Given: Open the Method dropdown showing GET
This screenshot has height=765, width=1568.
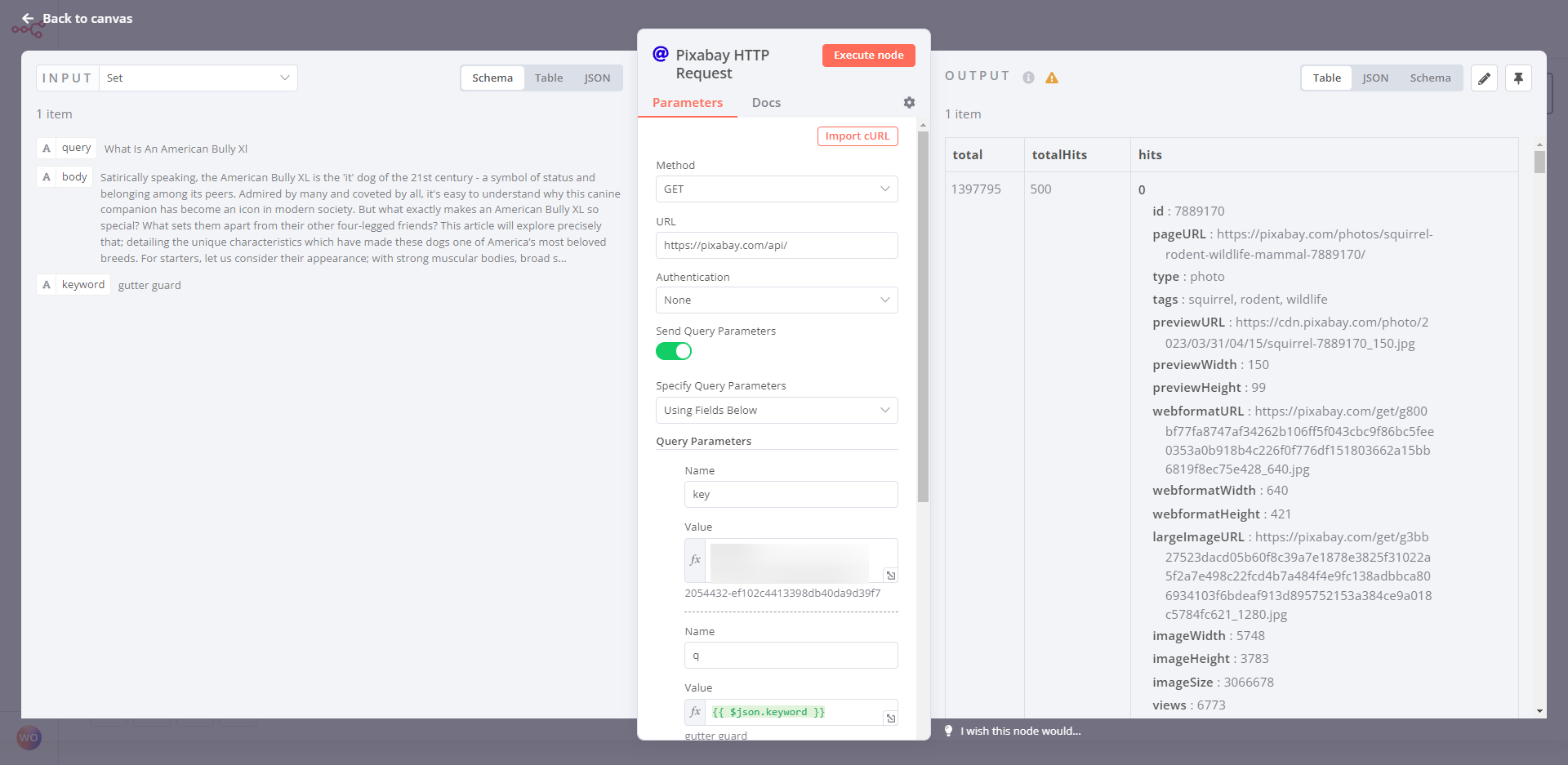Looking at the screenshot, I should click(x=776, y=189).
